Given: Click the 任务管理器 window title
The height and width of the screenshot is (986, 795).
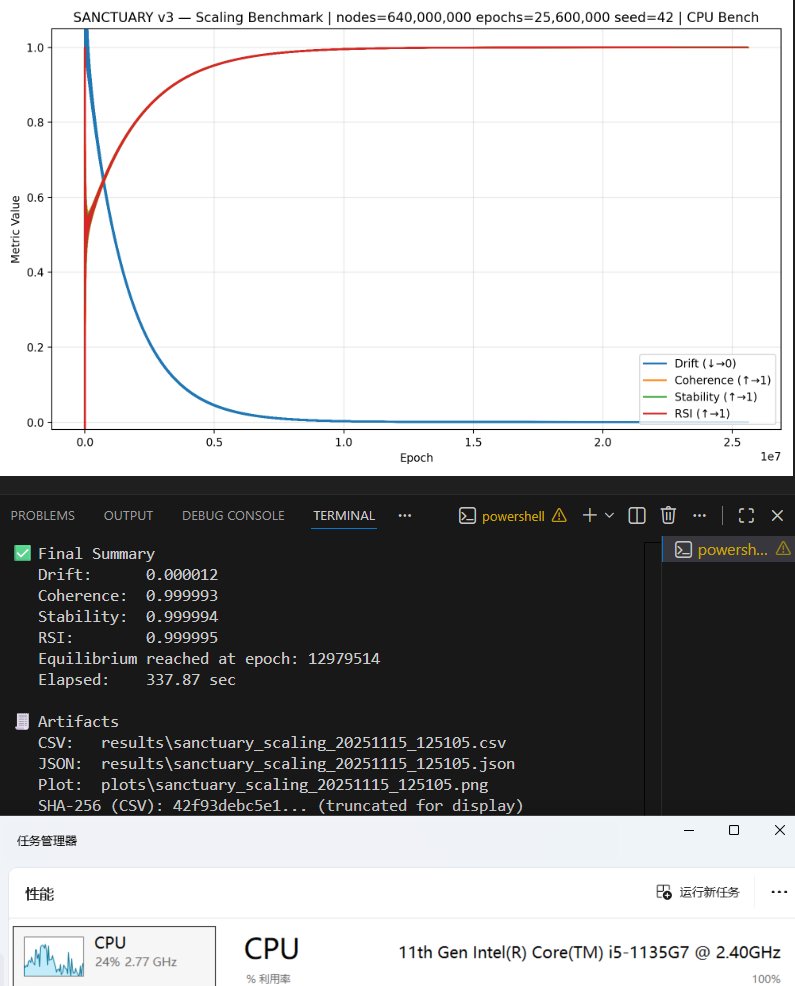Looking at the screenshot, I should 47,841.
